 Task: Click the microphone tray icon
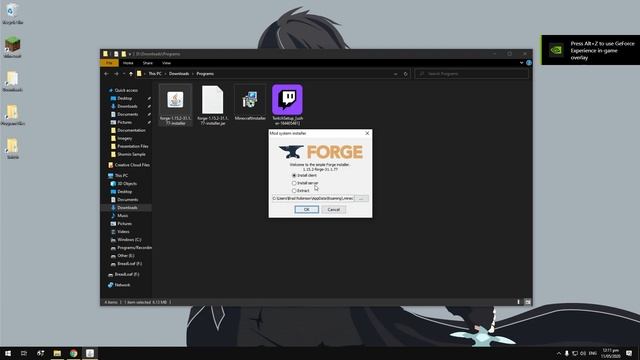(x=567, y=353)
